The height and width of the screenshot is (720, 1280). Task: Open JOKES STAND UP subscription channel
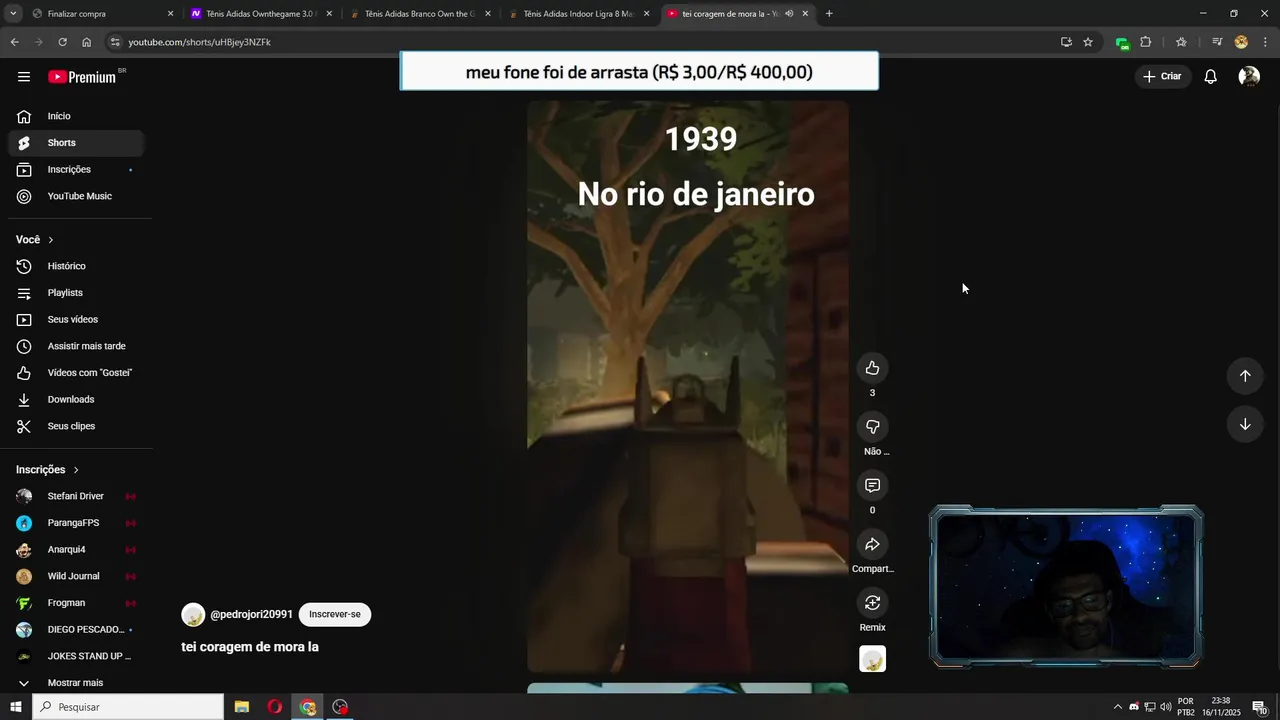point(76,656)
